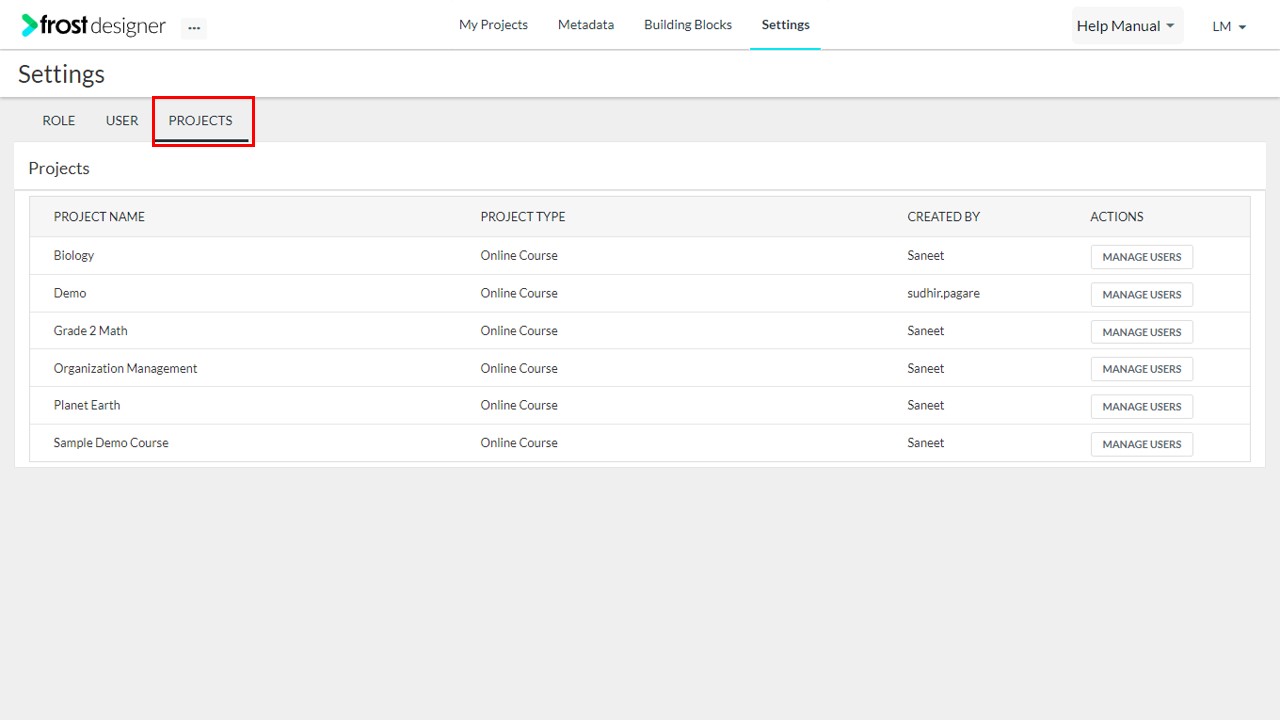Click Online Course in Grade 2 Math row
This screenshot has height=720, width=1280.
coord(519,330)
